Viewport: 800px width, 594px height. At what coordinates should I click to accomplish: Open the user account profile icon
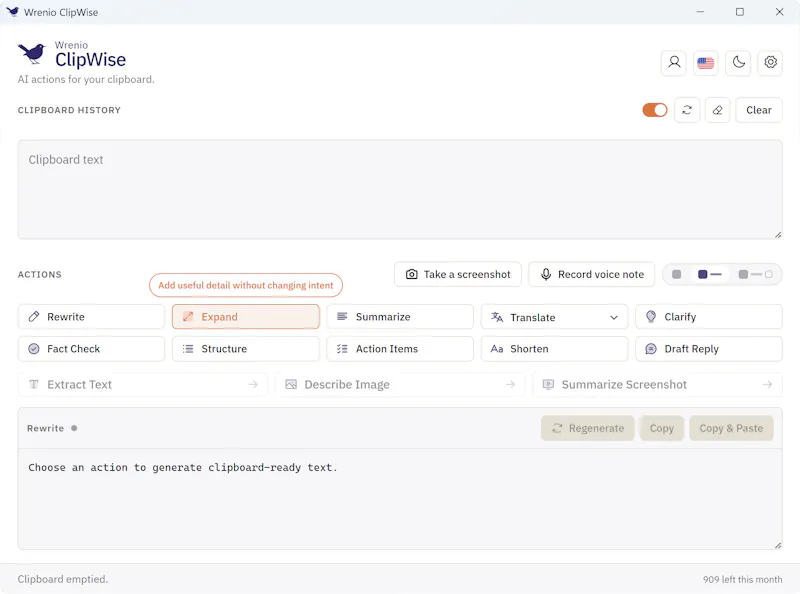pyautogui.click(x=674, y=63)
